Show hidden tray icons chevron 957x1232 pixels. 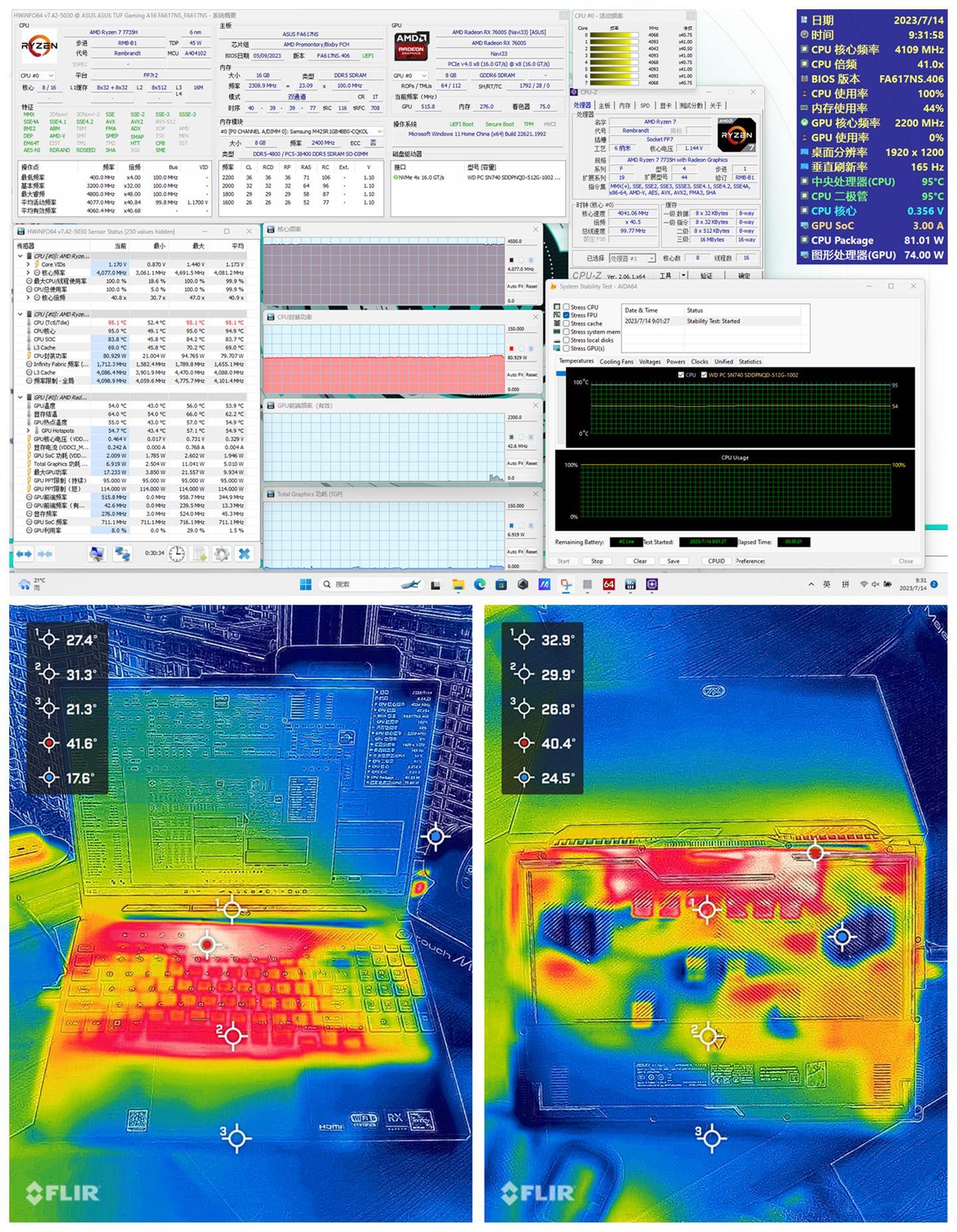[811, 584]
